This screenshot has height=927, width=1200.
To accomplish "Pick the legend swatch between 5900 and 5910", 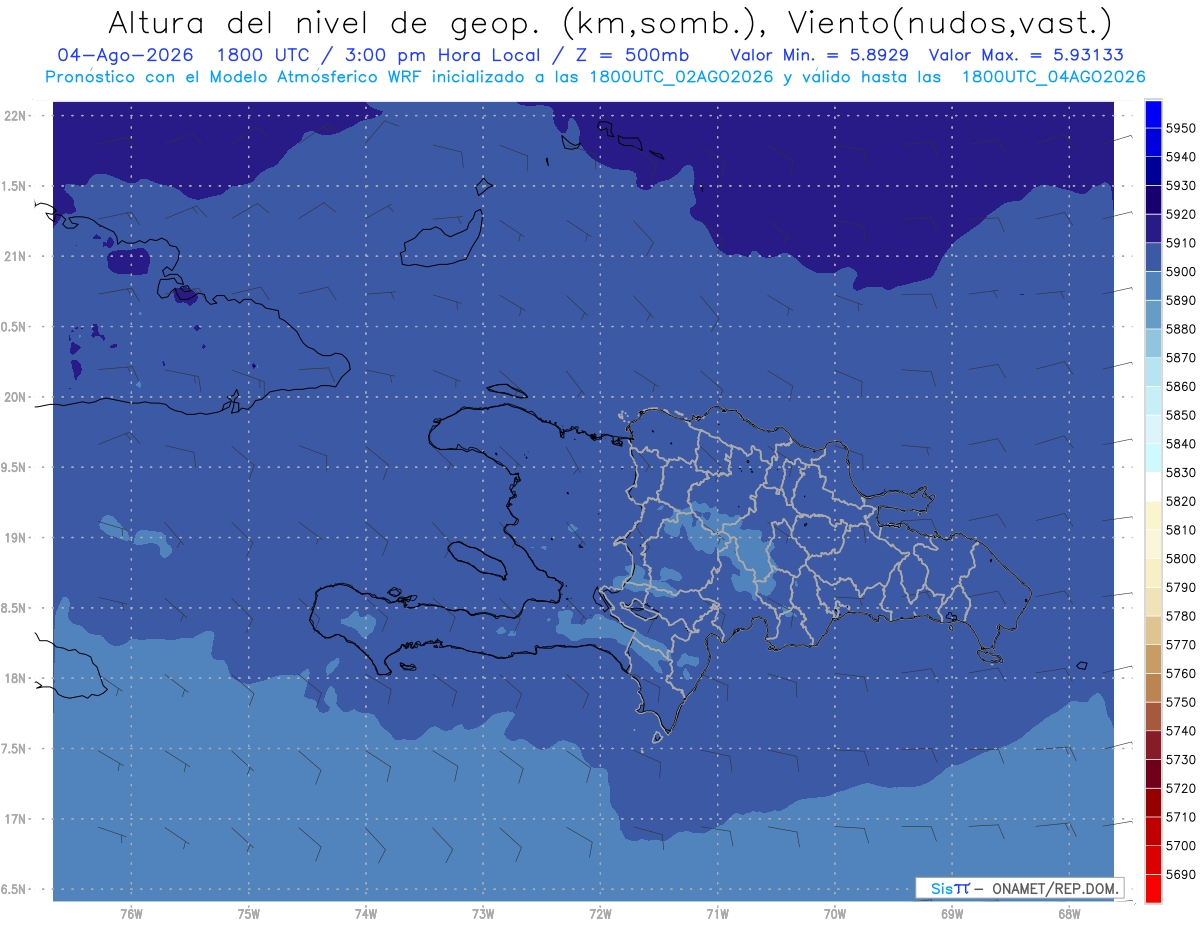I will pyautogui.click(x=1153, y=257).
